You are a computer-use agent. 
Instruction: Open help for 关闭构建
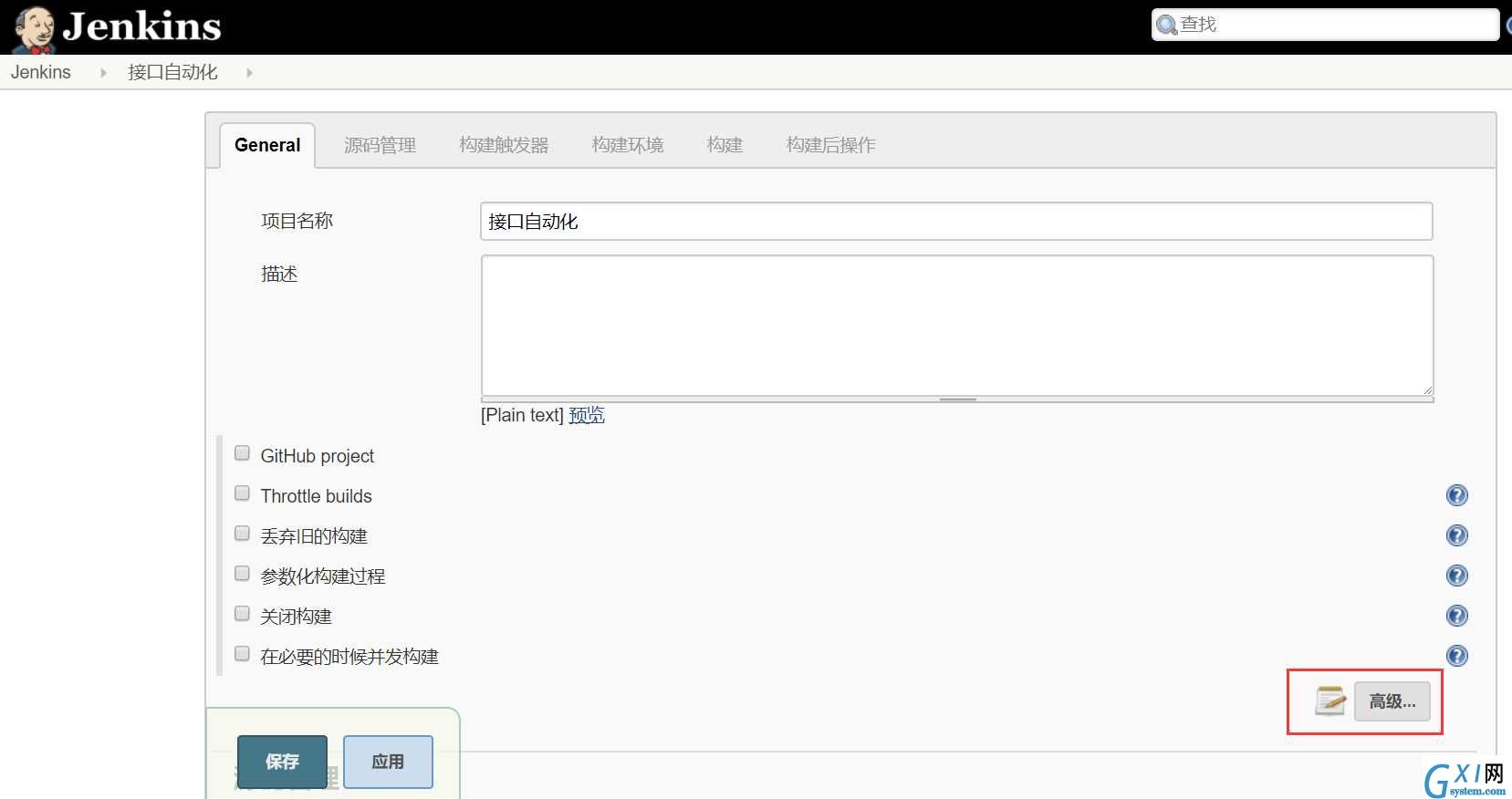1457,616
